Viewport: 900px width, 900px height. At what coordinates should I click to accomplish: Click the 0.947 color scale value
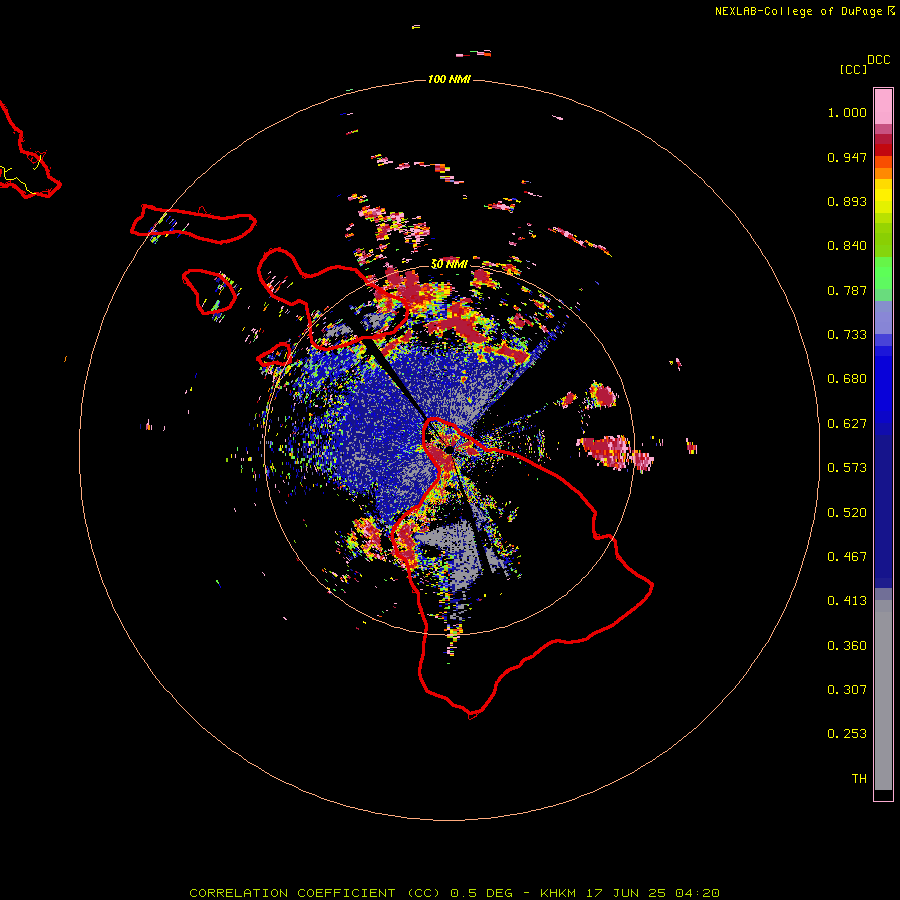click(x=847, y=157)
